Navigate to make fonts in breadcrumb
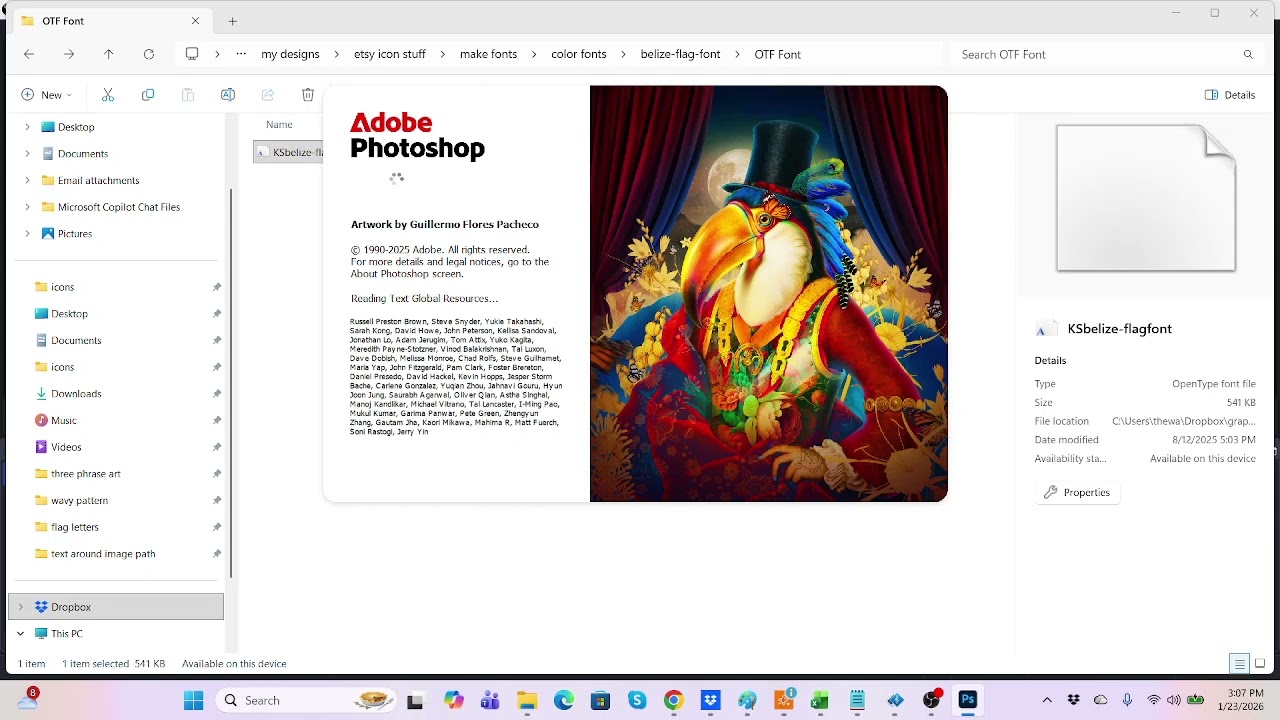Screen dimensions: 1280x720 point(488,54)
